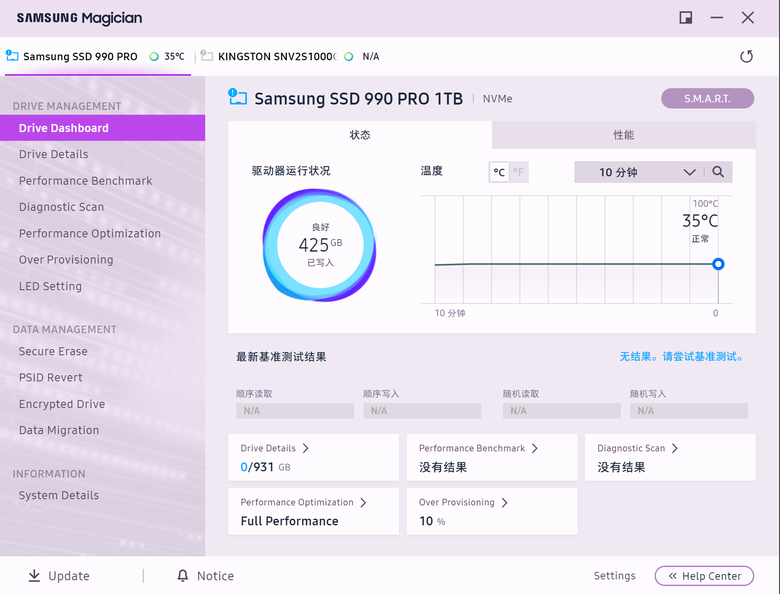Click the 无结果。请尝试基准测试。 link
The height and width of the screenshot is (594, 780).
tap(682, 357)
